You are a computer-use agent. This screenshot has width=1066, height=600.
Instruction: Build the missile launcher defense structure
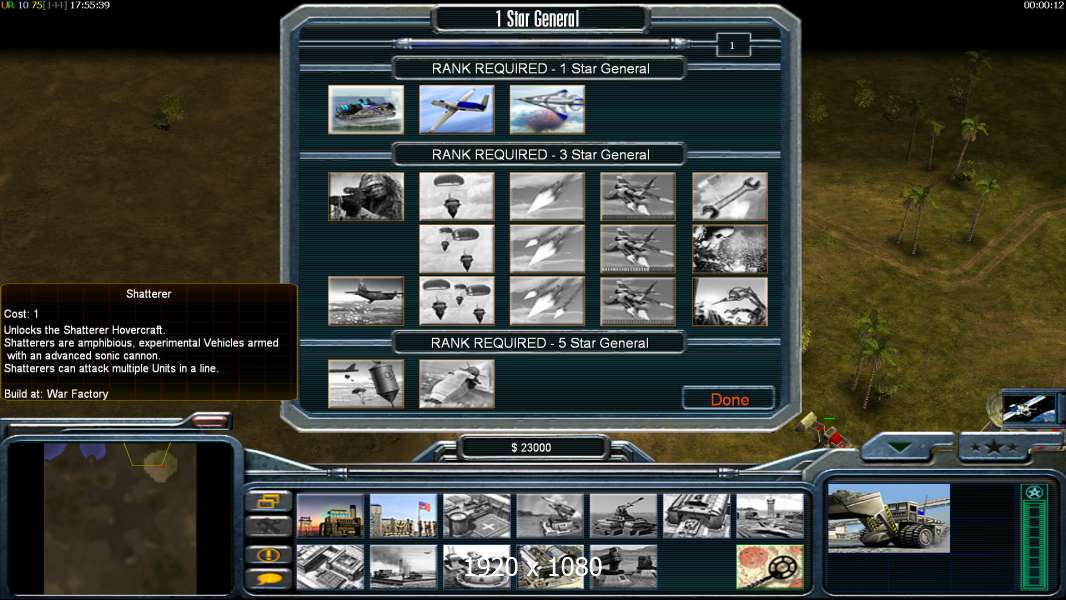[x=550, y=516]
